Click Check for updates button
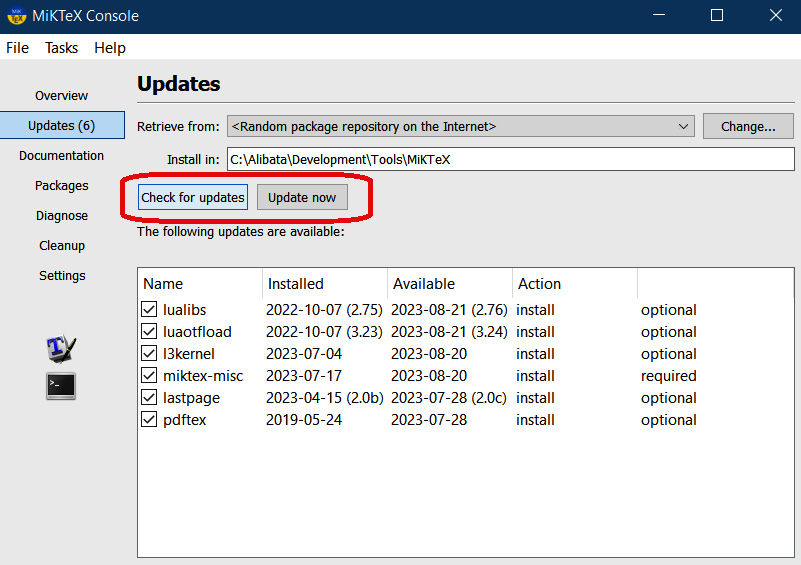This screenshot has width=801, height=565. [193, 197]
